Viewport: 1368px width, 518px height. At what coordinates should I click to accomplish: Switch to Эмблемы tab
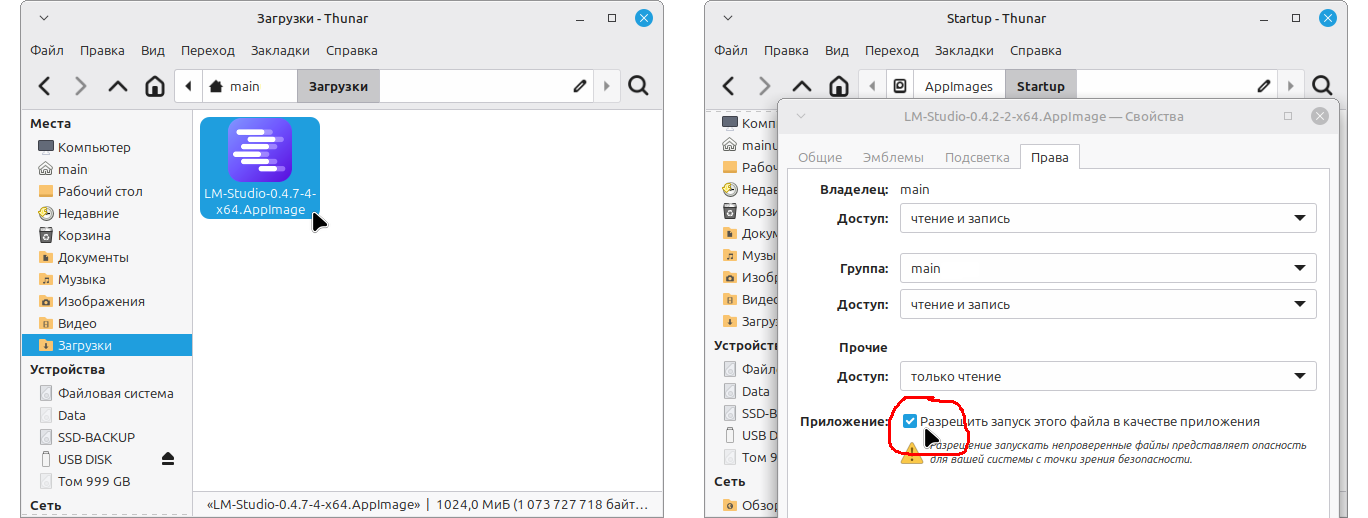coord(893,157)
